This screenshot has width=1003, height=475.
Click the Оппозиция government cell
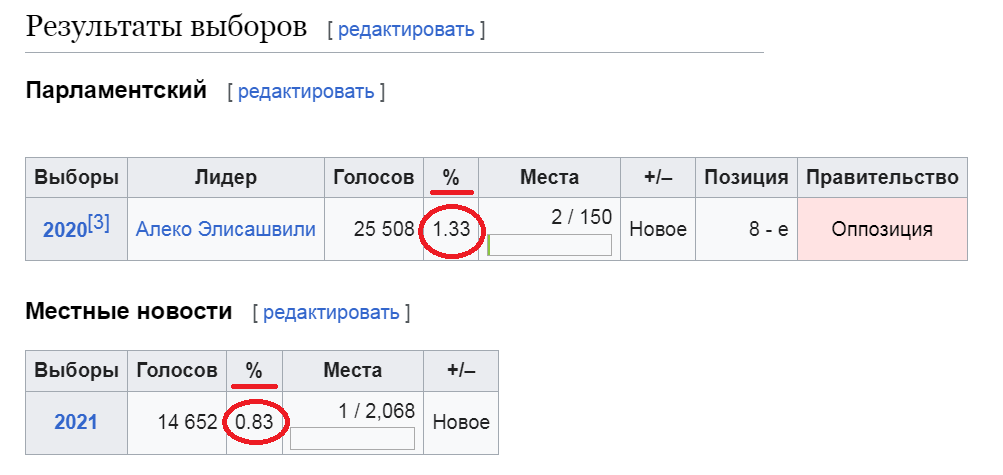[x=882, y=230]
